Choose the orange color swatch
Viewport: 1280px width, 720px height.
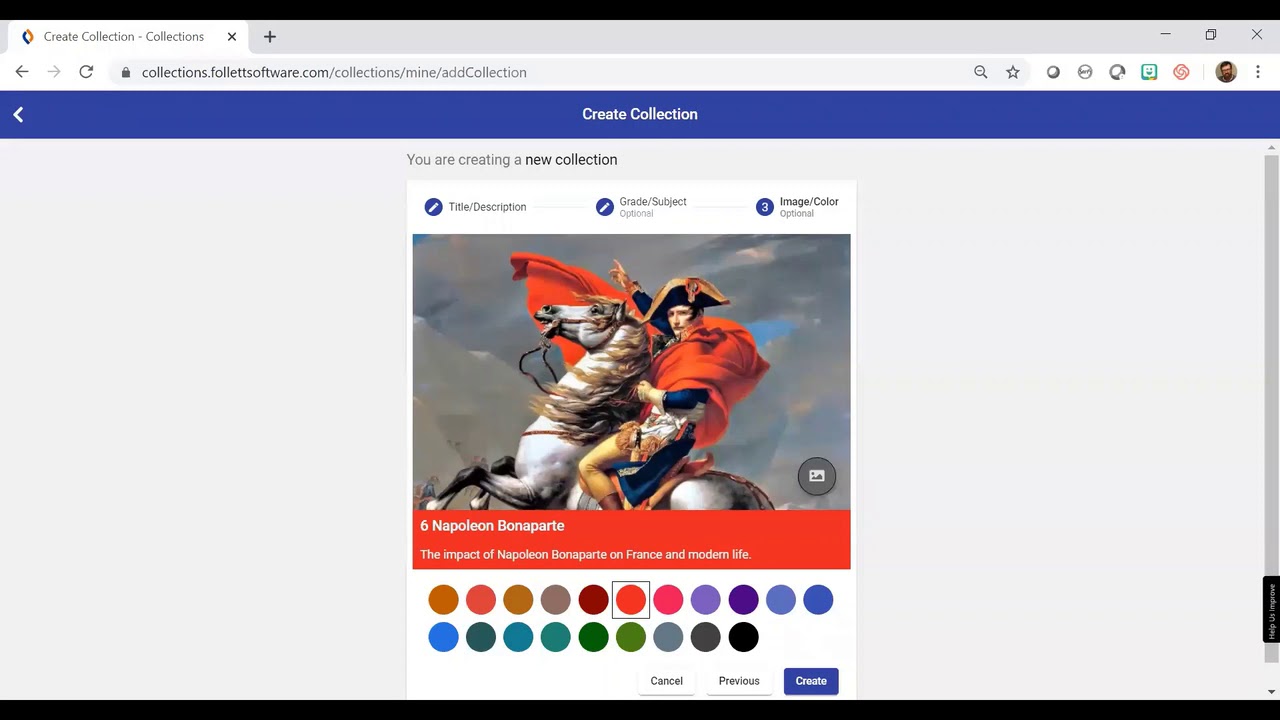(x=443, y=600)
